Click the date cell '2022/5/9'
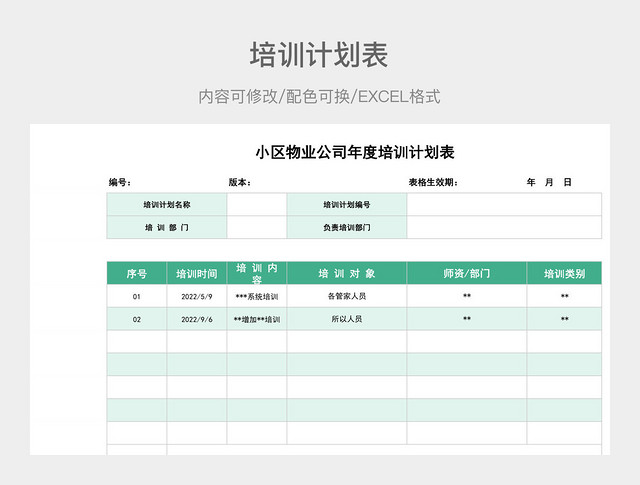 (x=197, y=296)
